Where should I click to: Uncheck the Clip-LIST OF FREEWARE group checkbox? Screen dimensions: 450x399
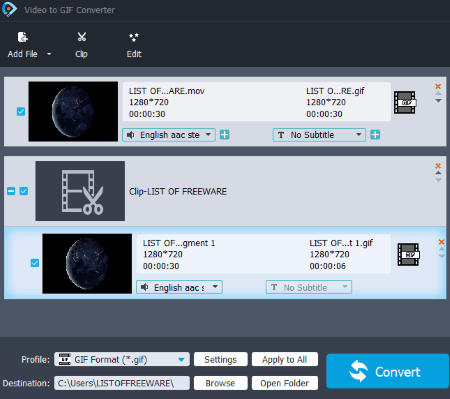(x=24, y=191)
